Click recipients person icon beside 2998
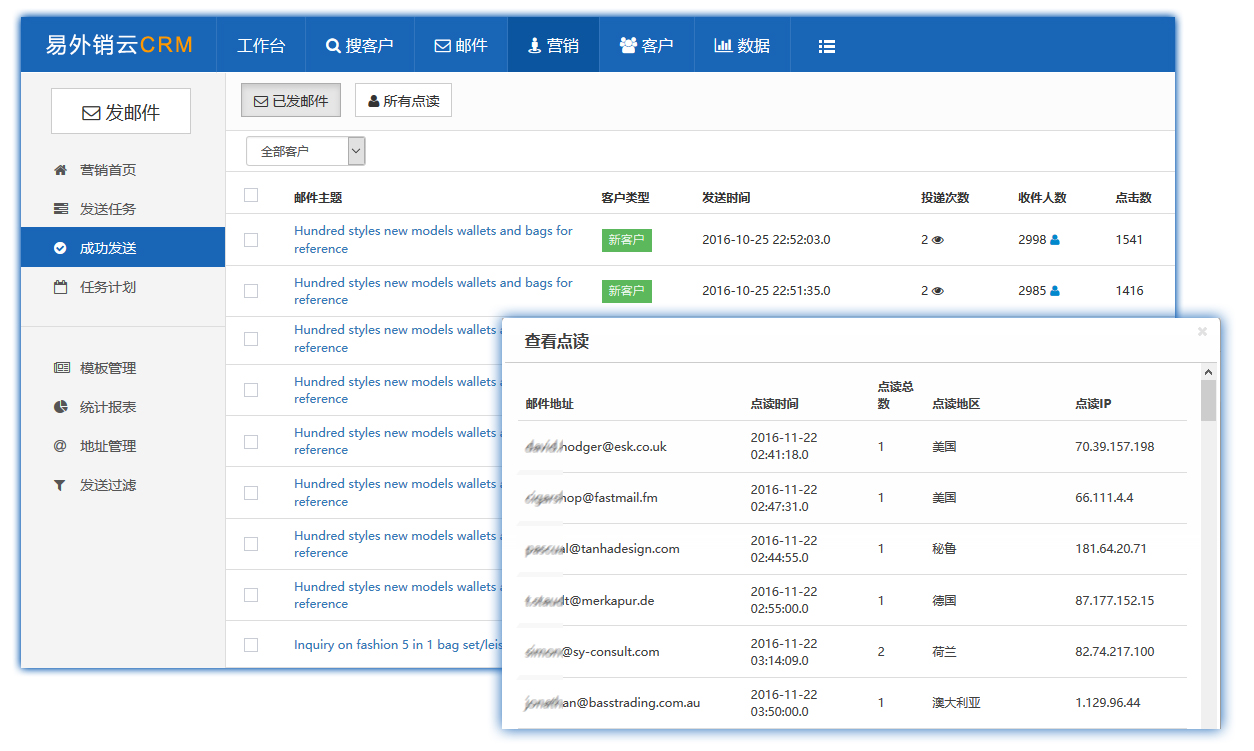The image size is (1254, 751). pyautogui.click(x=1055, y=240)
